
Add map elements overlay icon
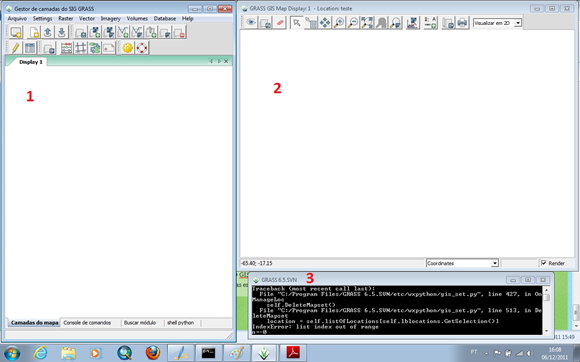click(x=431, y=23)
